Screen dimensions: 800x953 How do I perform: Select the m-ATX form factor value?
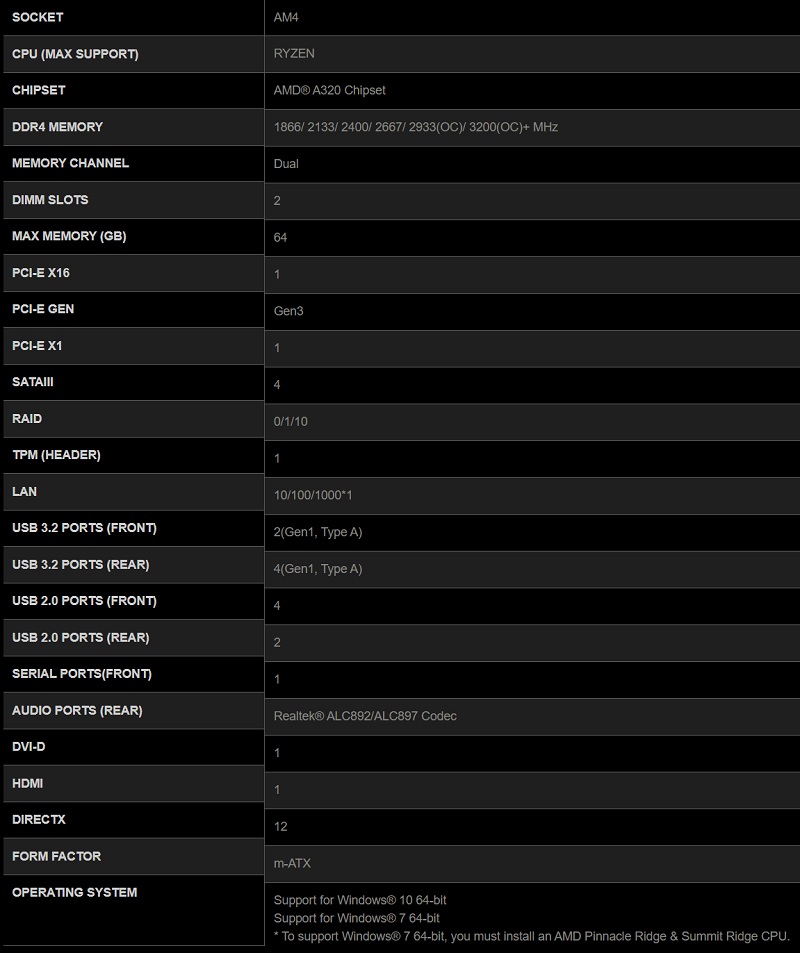(x=292, y=863)
